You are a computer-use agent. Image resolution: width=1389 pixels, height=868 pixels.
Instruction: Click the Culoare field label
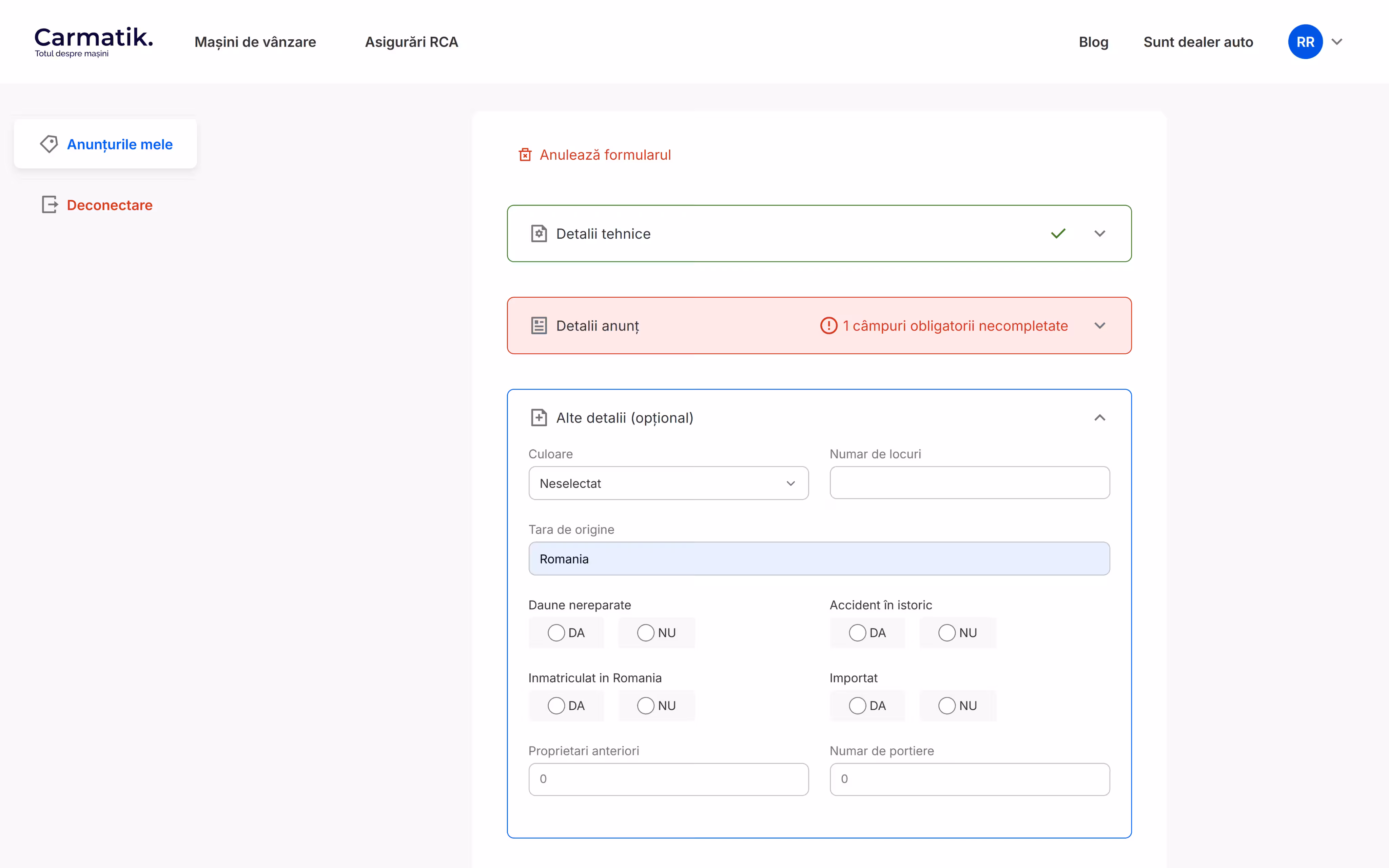[x=550, y=454]
